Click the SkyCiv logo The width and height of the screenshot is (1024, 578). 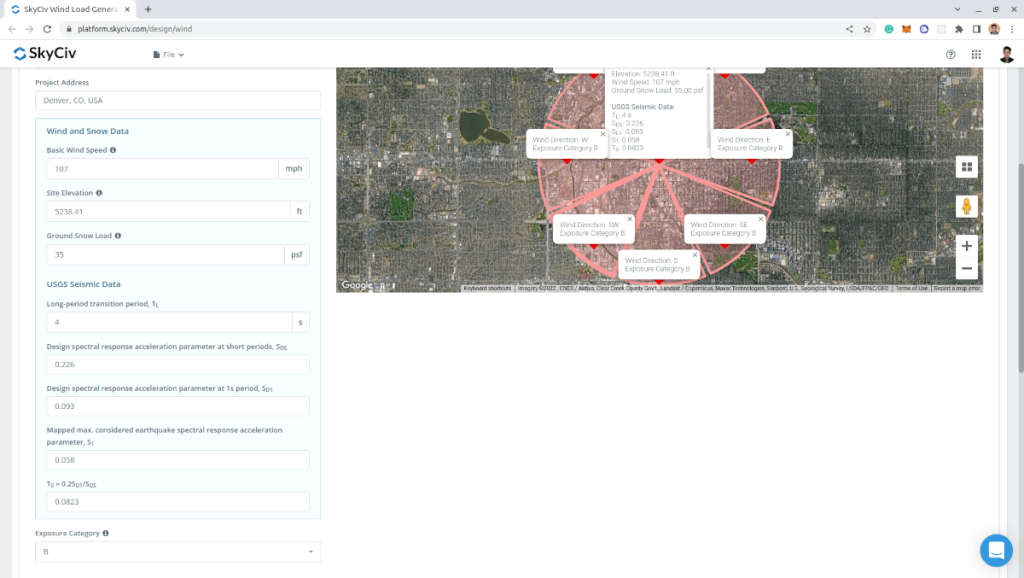click(x=45, y=54)
